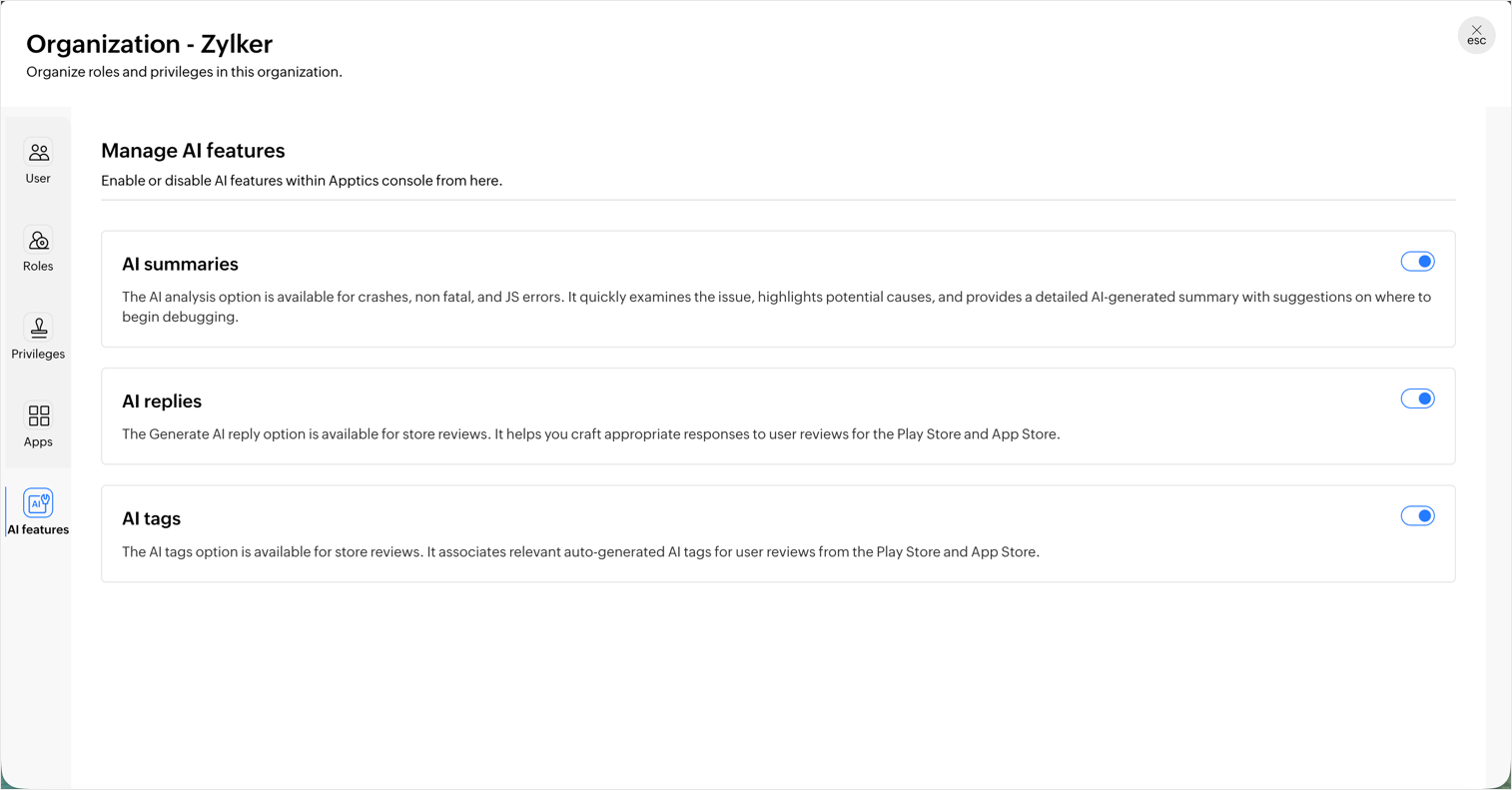1512x790 pixels.
Task: Click the Organization - Zylker title
Action: click(x=149, y=44)
